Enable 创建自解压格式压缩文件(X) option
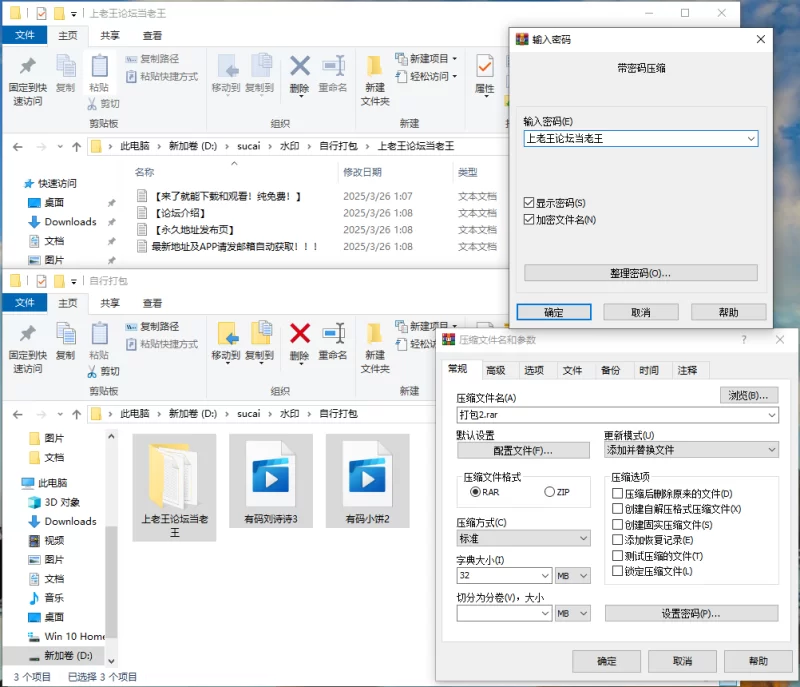 [617, 509]
